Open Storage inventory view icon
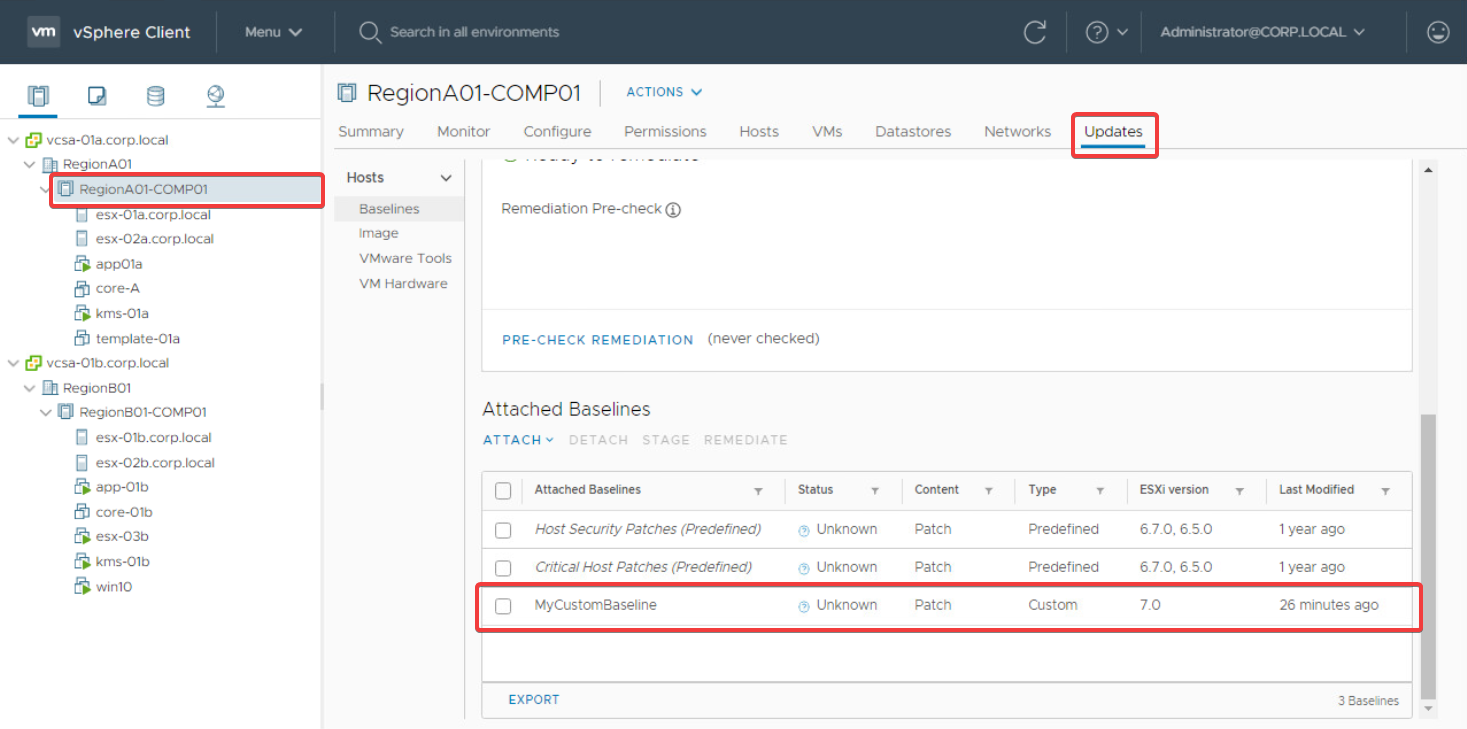Image resolution: width=1467 pixels, height=729 pixels. pos(156,96)
